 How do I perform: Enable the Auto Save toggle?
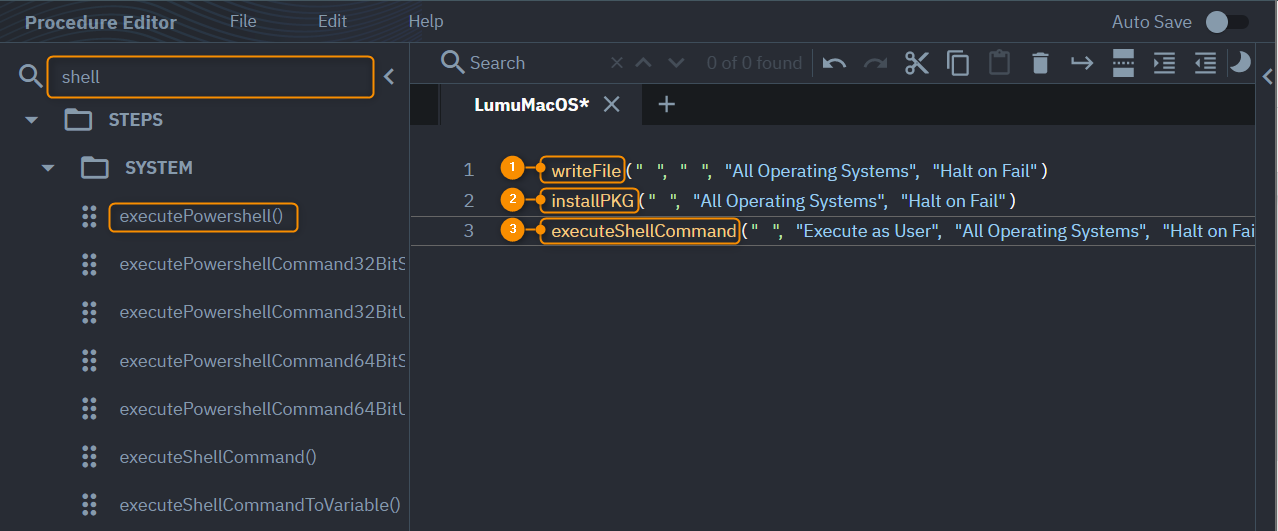(x=1225, y=22)
